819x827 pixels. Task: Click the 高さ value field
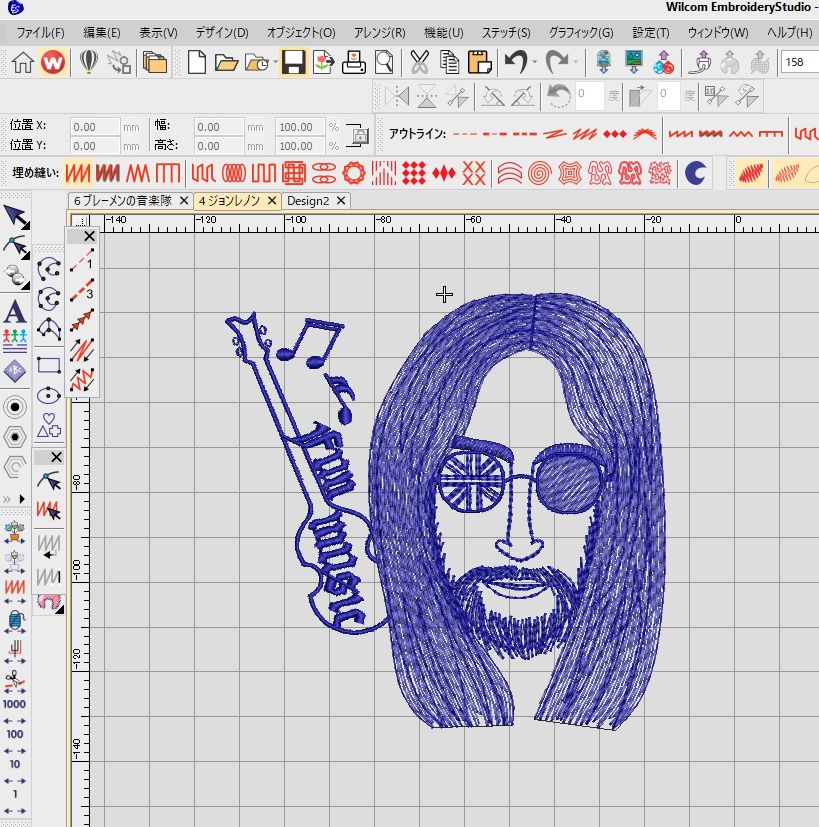click(x=219, y=146)
